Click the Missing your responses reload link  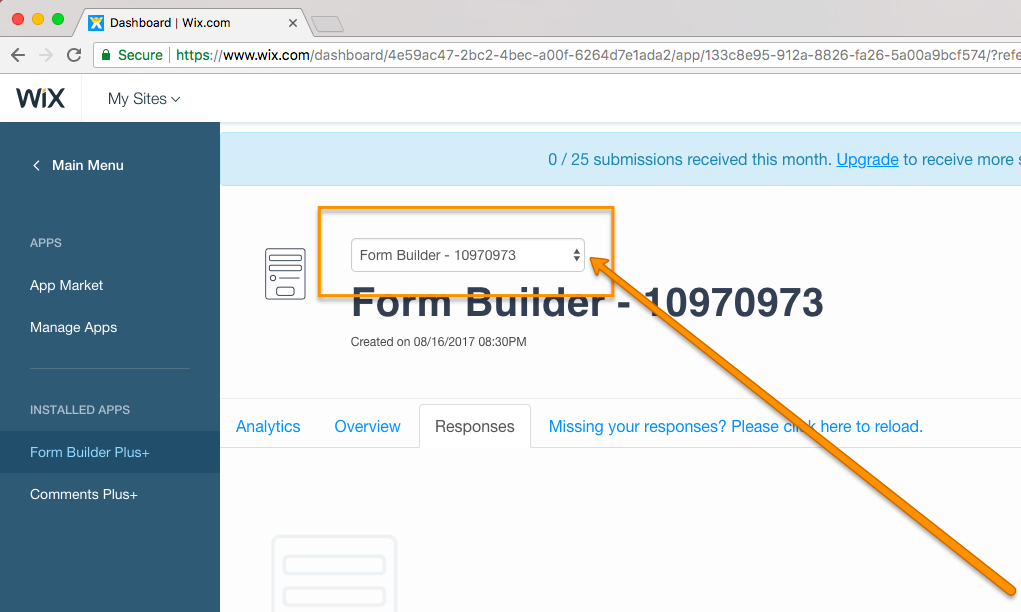coord(735,426)
